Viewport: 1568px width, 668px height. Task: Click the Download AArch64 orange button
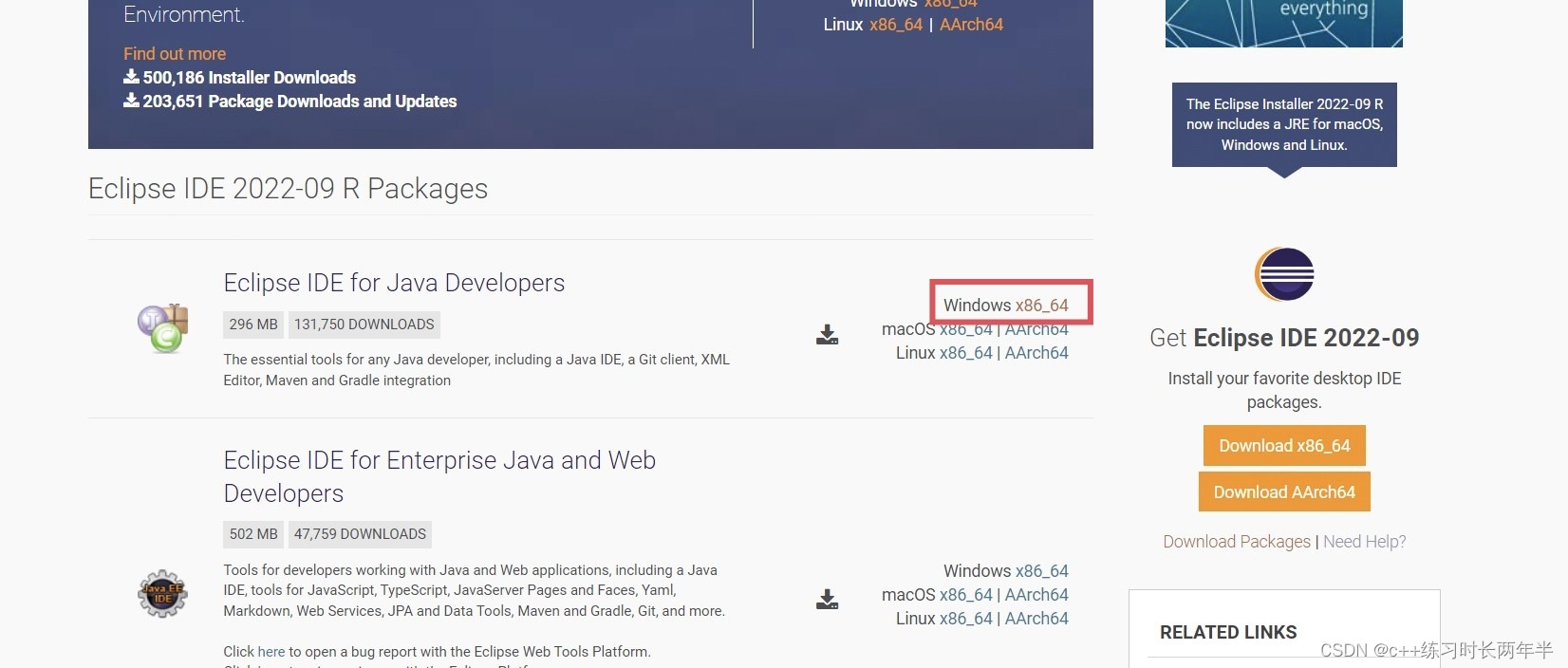[1284, 492]
